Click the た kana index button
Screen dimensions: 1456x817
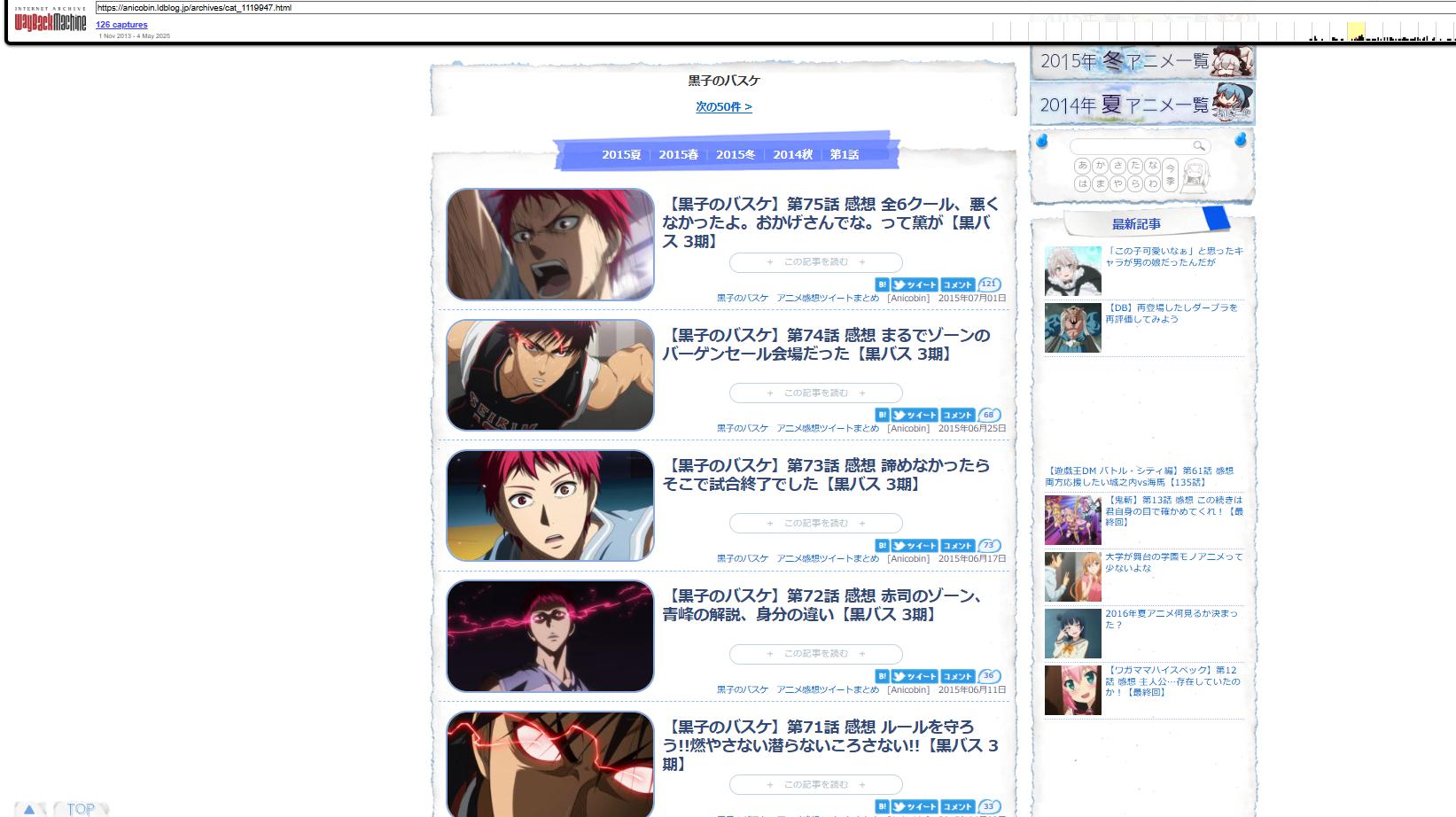pyautogui.click(x=1135, y=166)
